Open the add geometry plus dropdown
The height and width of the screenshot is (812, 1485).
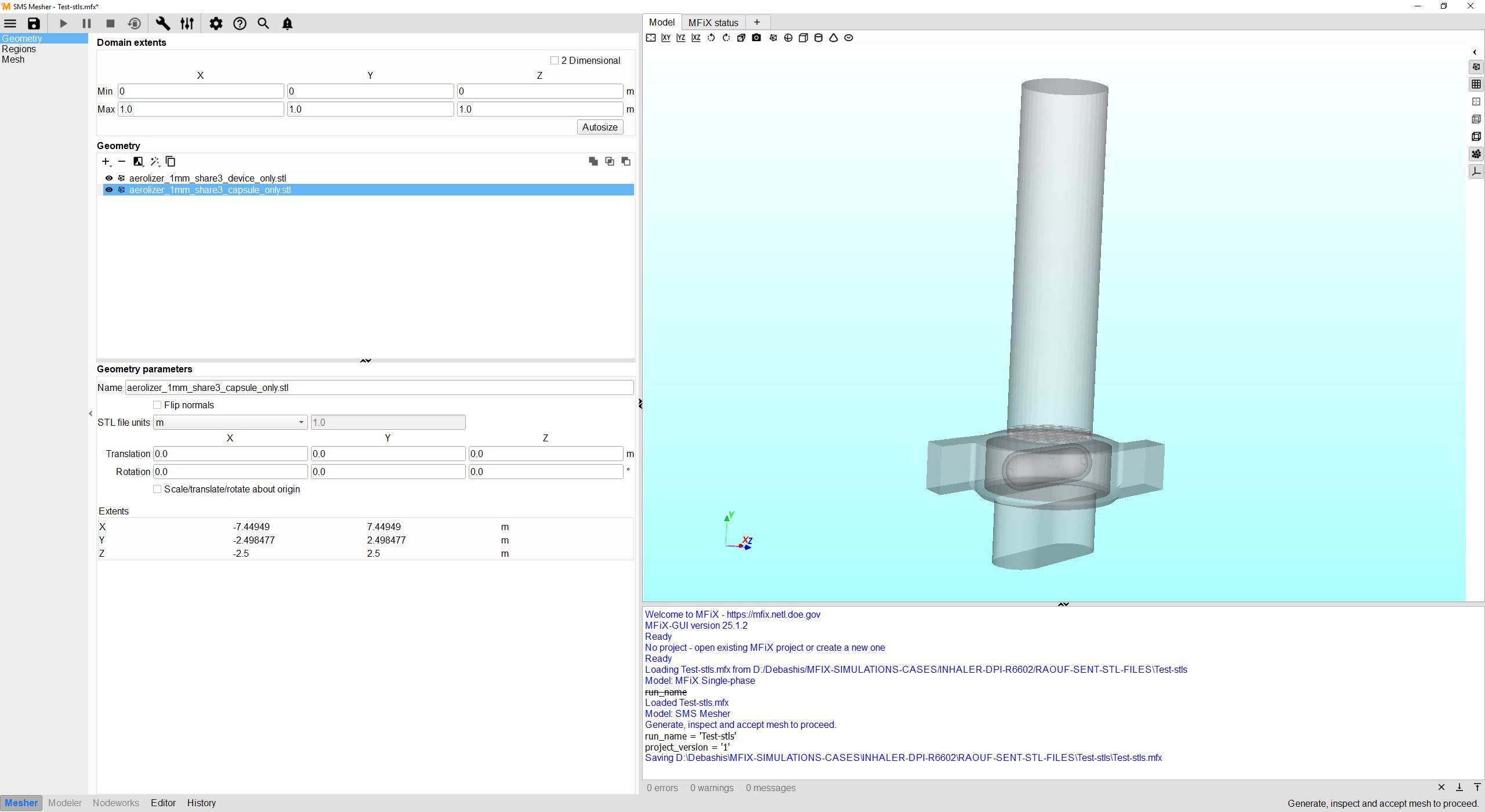(106, 162)
